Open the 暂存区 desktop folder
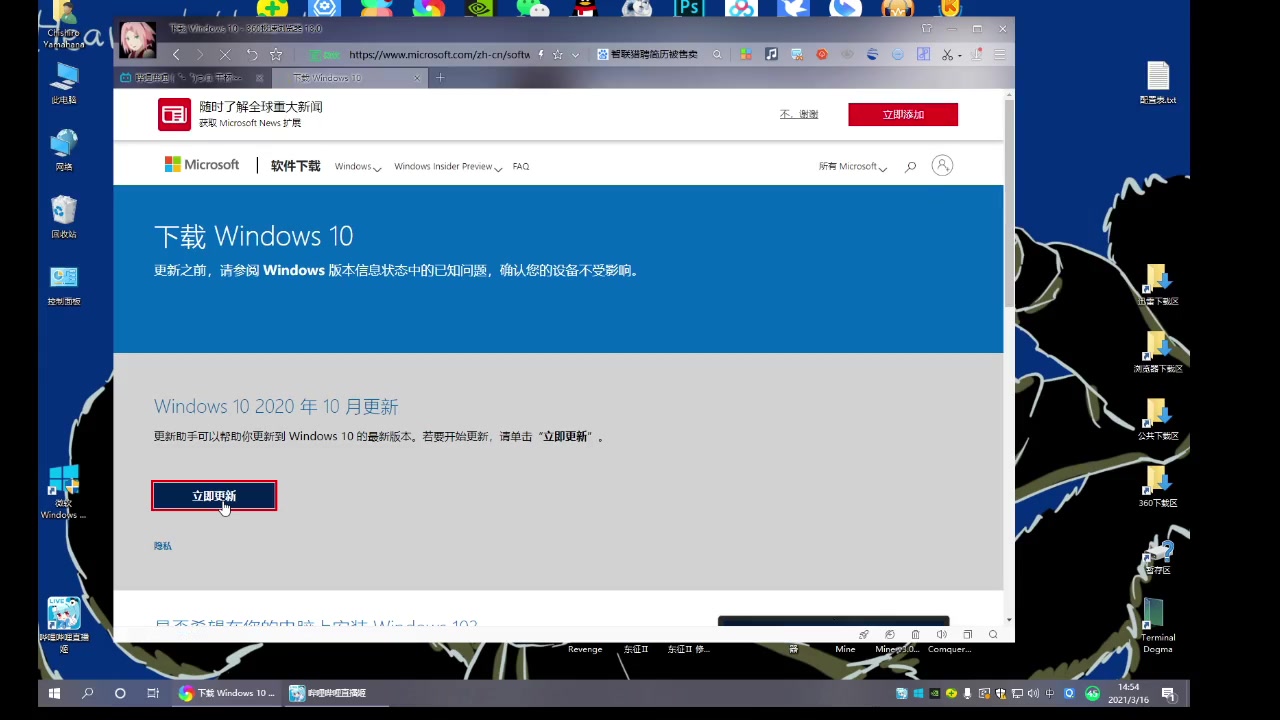 click(1158, 555)
